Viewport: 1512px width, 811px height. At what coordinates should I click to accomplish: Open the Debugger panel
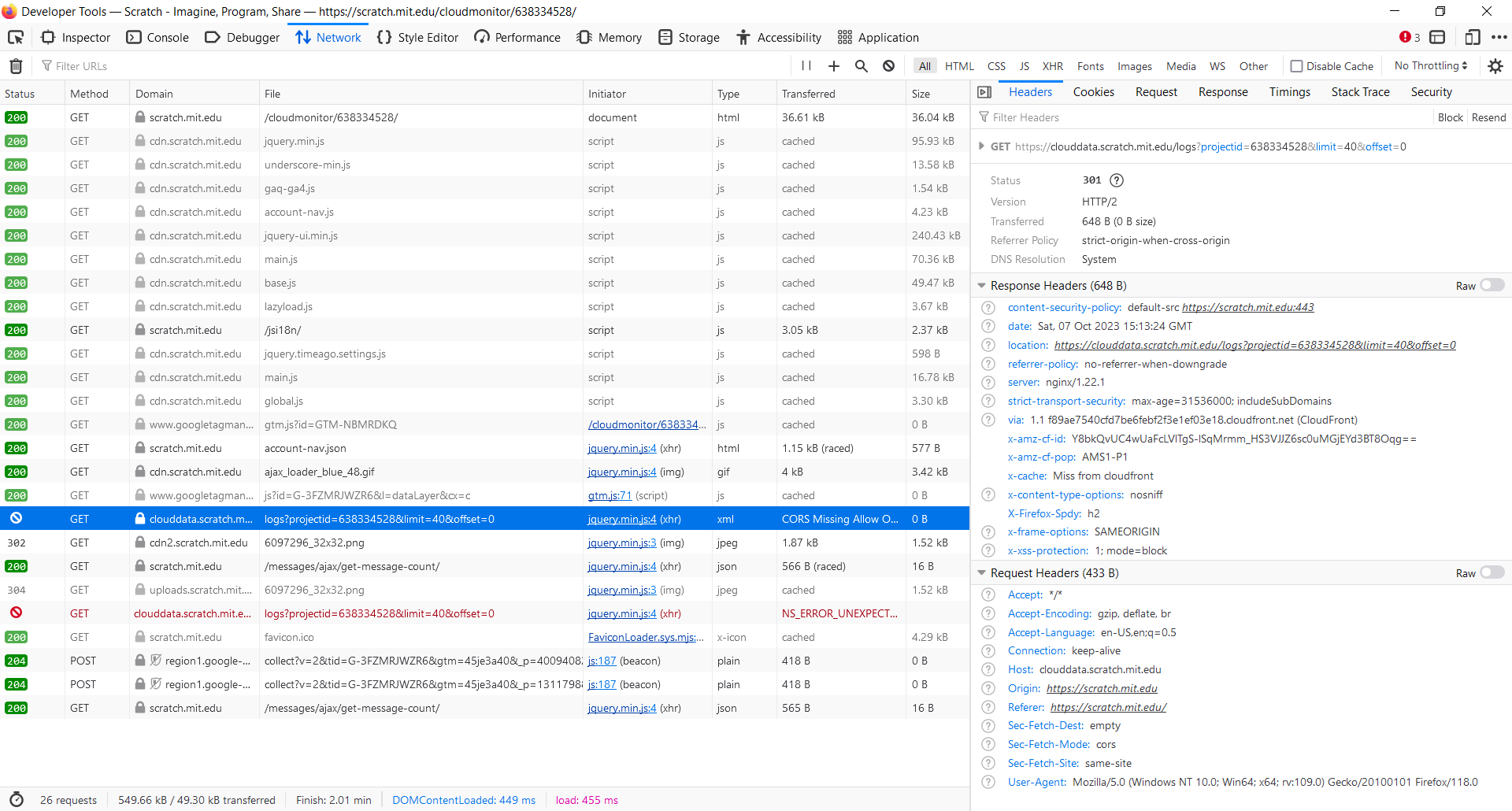[242, 37]
